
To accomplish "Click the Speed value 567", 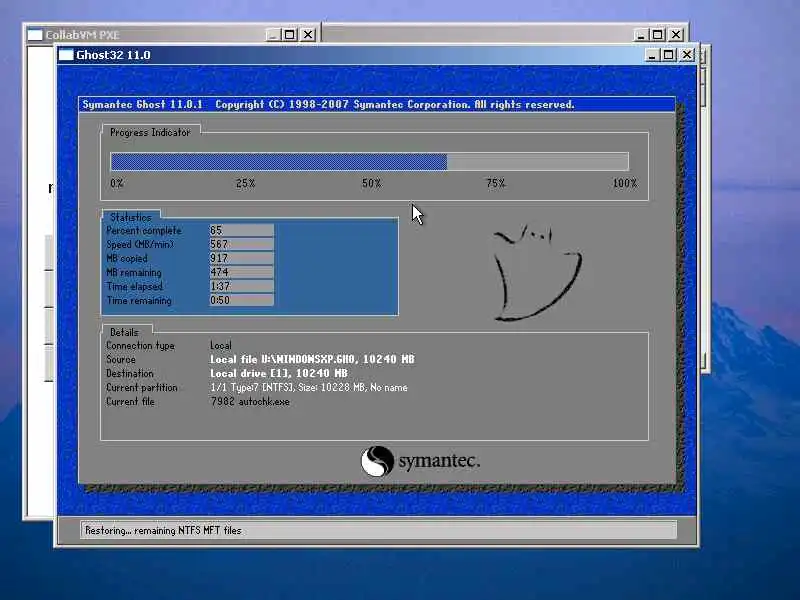I will pos(241,244).
